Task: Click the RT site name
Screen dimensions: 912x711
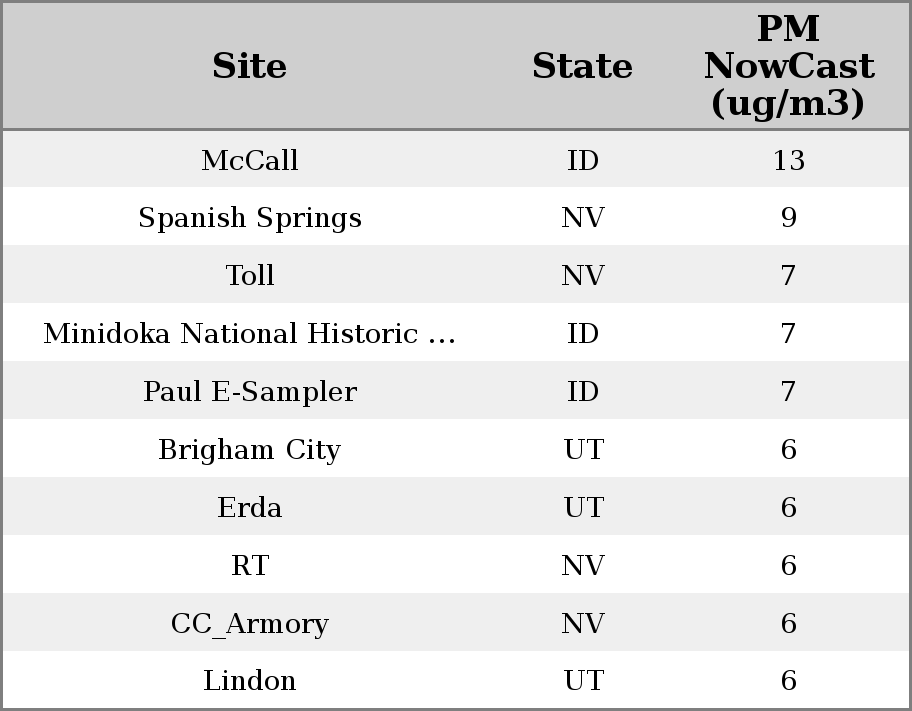Action: click(x=250, y=566)
